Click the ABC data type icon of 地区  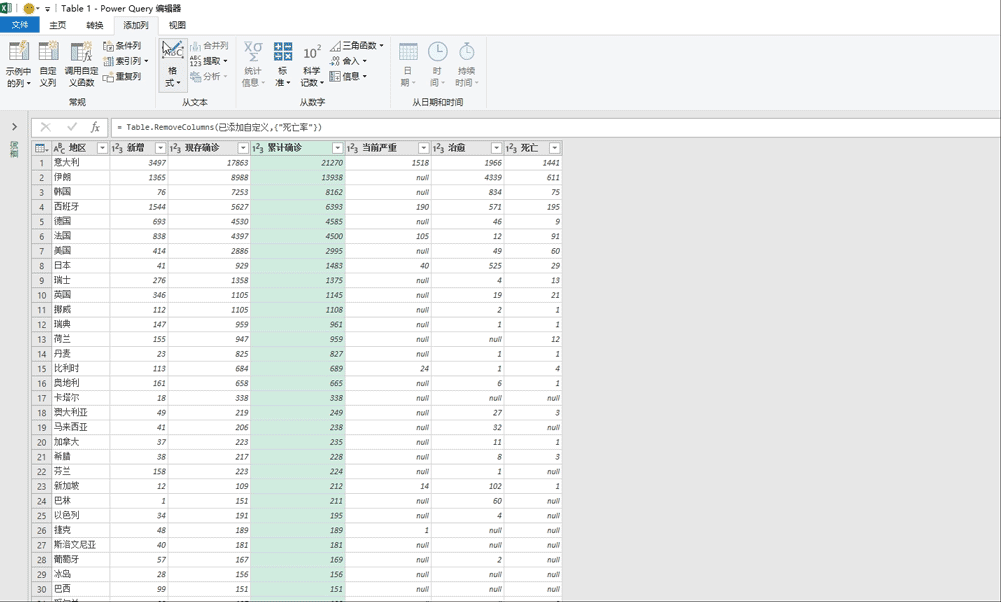tap(59, 148)
